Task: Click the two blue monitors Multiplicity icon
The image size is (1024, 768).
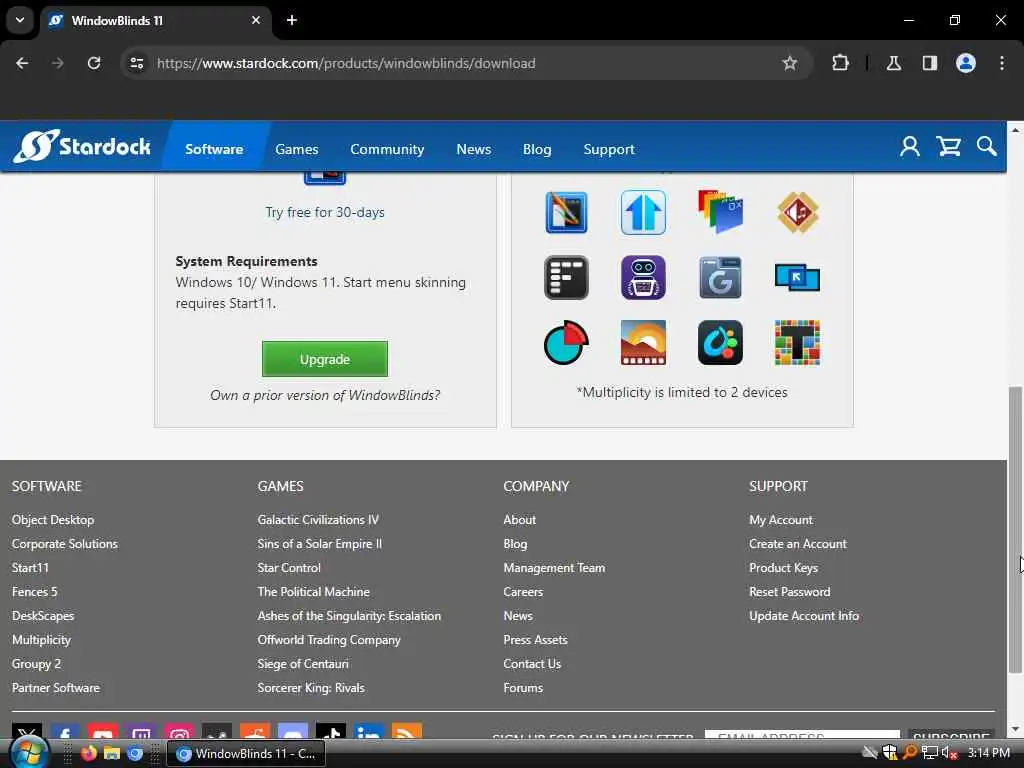Action: 797,278
